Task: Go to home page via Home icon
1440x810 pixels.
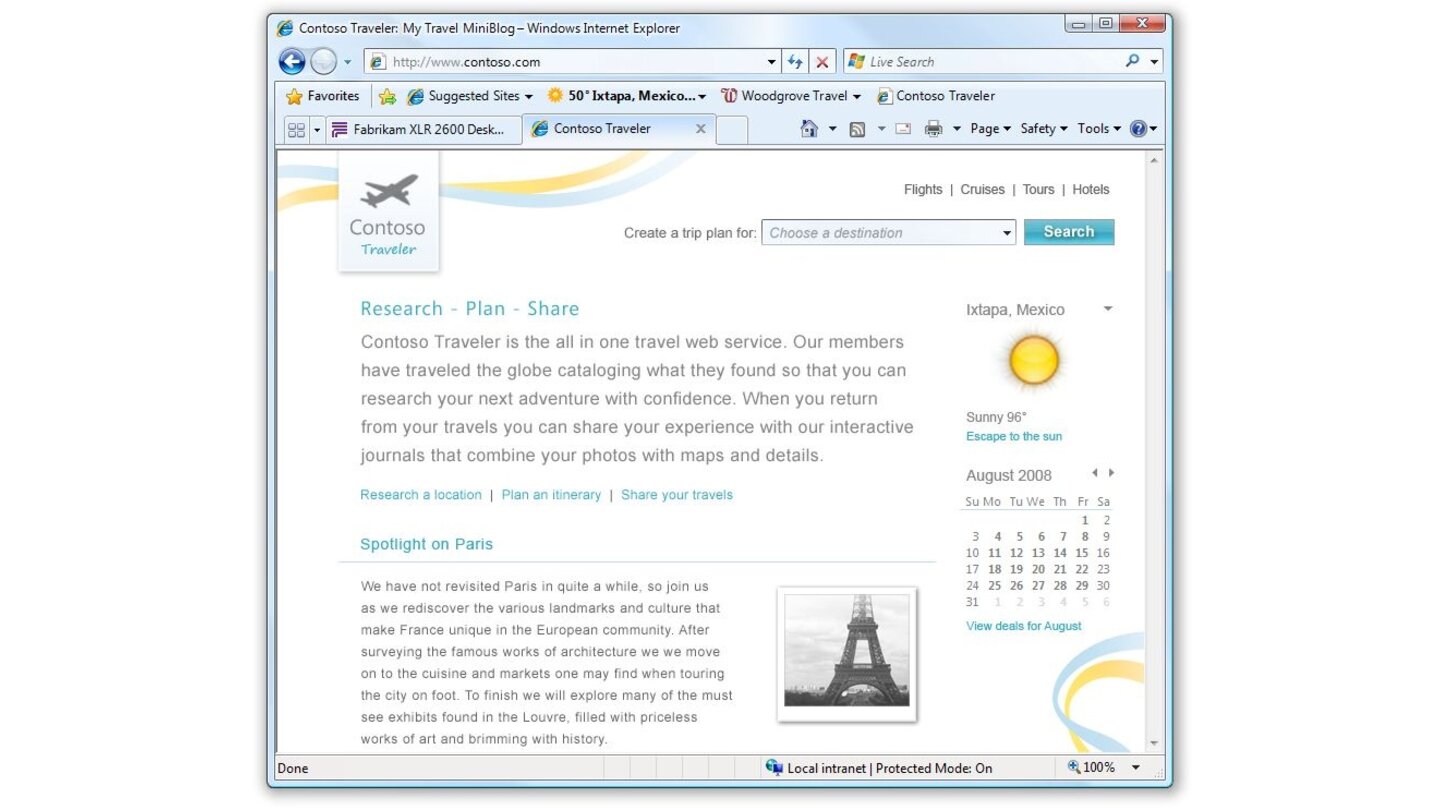Action: click(810, 128)
